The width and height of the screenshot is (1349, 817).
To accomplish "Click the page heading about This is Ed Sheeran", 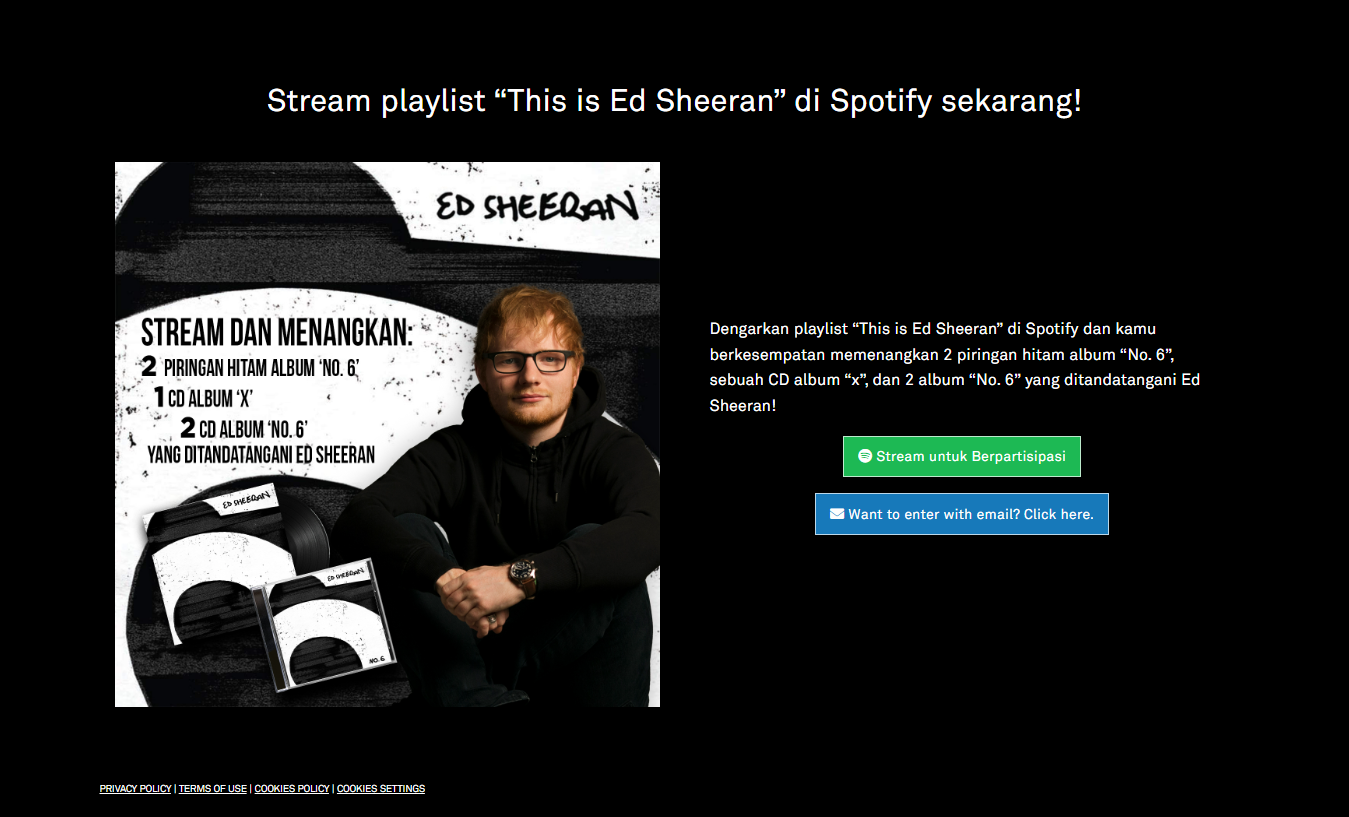I will (674, 101).
